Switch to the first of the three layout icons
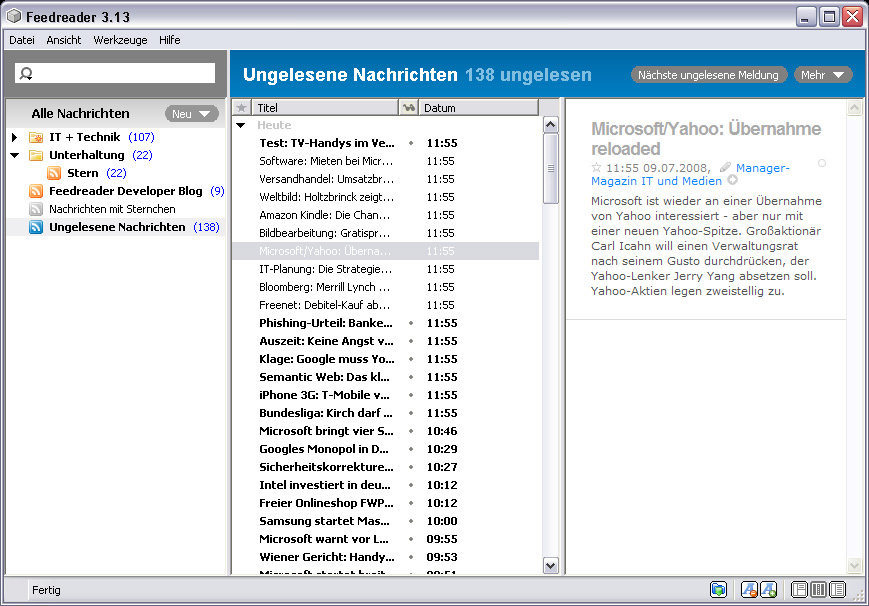Image resolution: width=869 pixels, height=606 pixels. (x=799, y=589)
